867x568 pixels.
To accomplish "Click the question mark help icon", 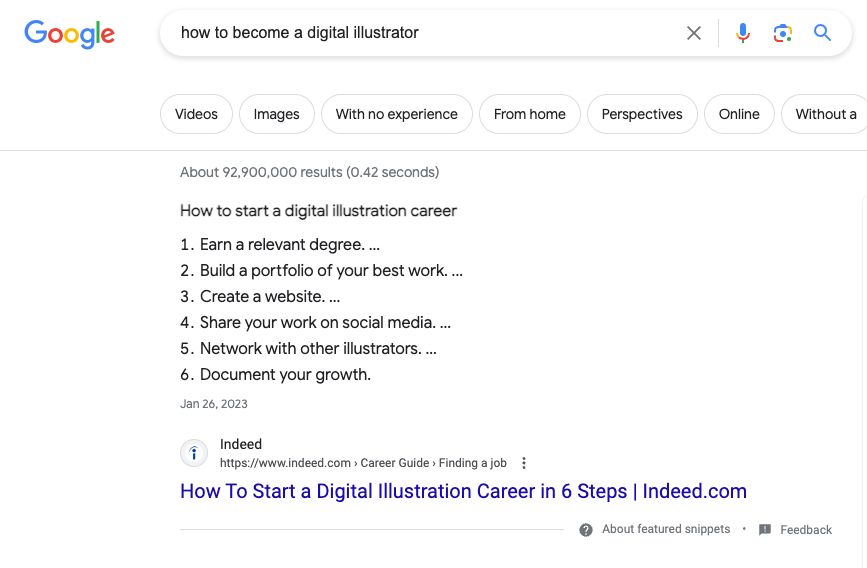I will click(x=586, y=530).
